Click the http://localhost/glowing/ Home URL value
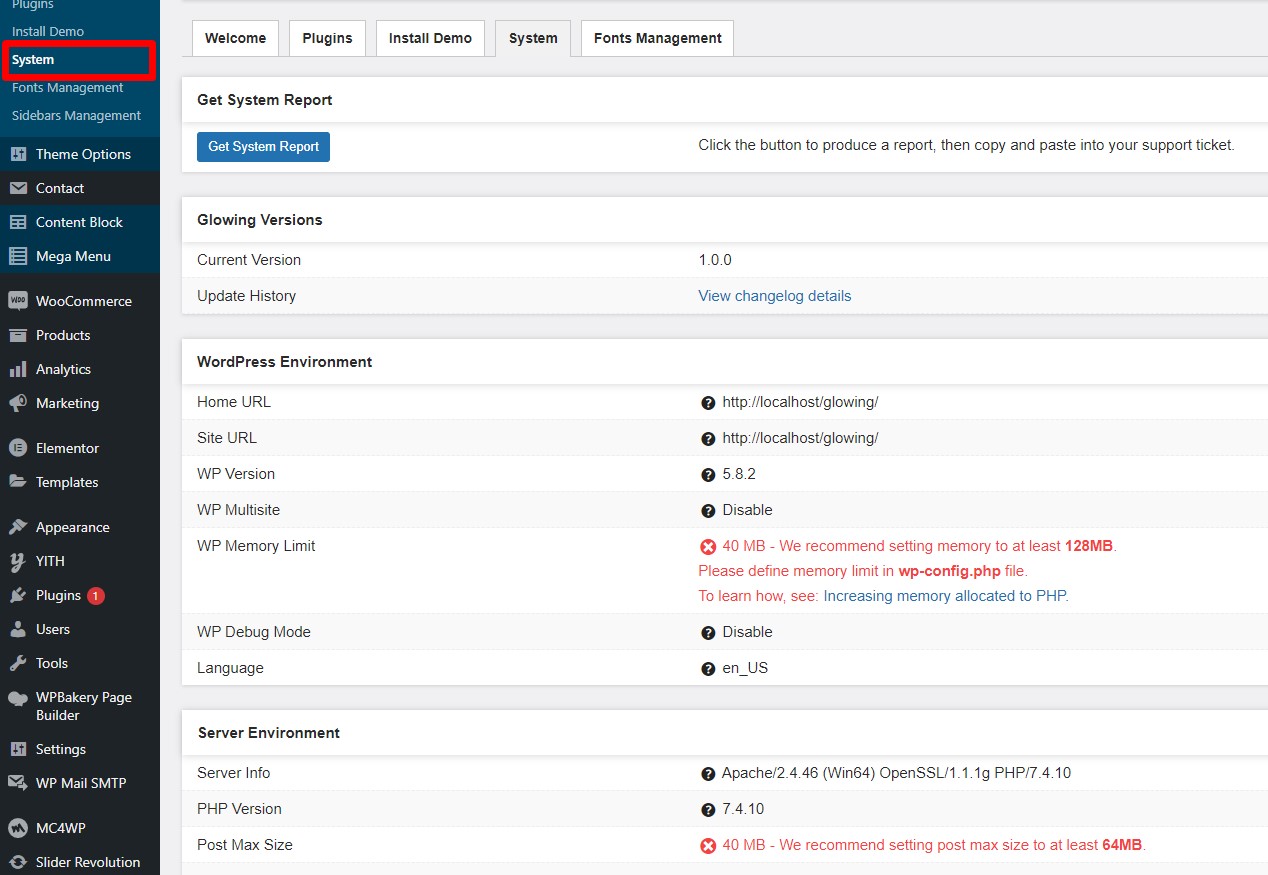1268x875 pixels. [800, 402]
